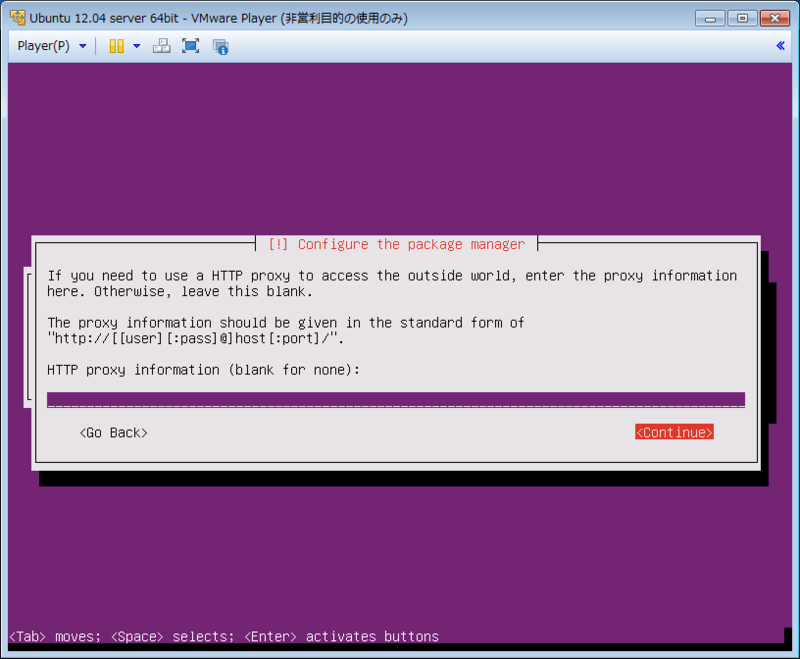Maximize the VMware Player window
Image resolution: width=800 pixels, height=659 pixels.
click(742, 18)
